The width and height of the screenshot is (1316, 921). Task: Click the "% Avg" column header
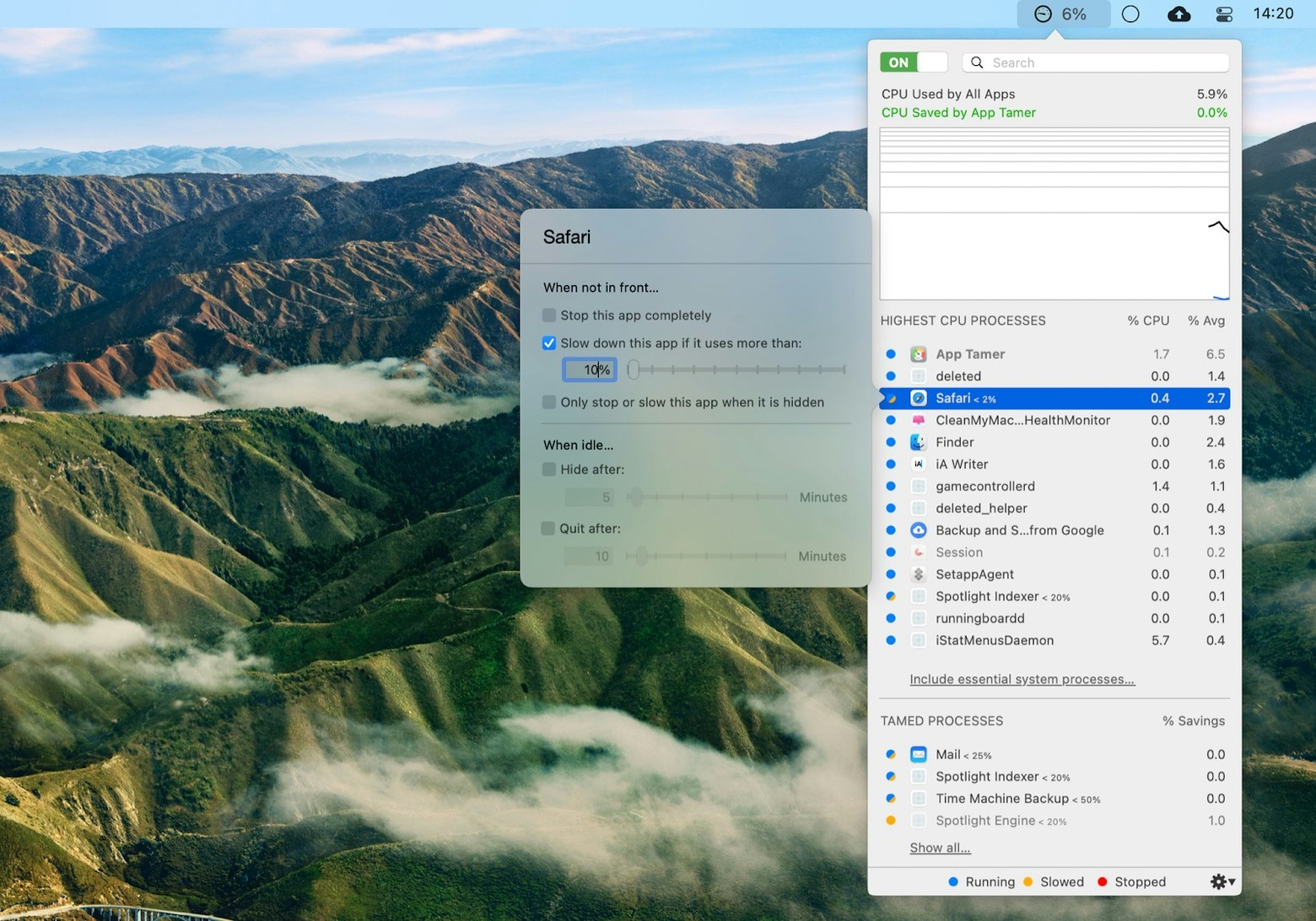(x=1206, y=320)
